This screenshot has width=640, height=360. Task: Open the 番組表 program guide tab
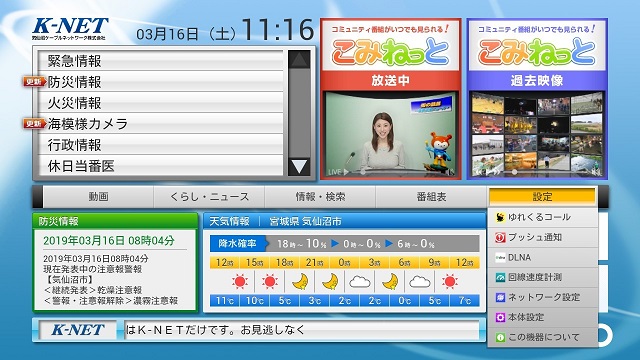tap(431, 197)
